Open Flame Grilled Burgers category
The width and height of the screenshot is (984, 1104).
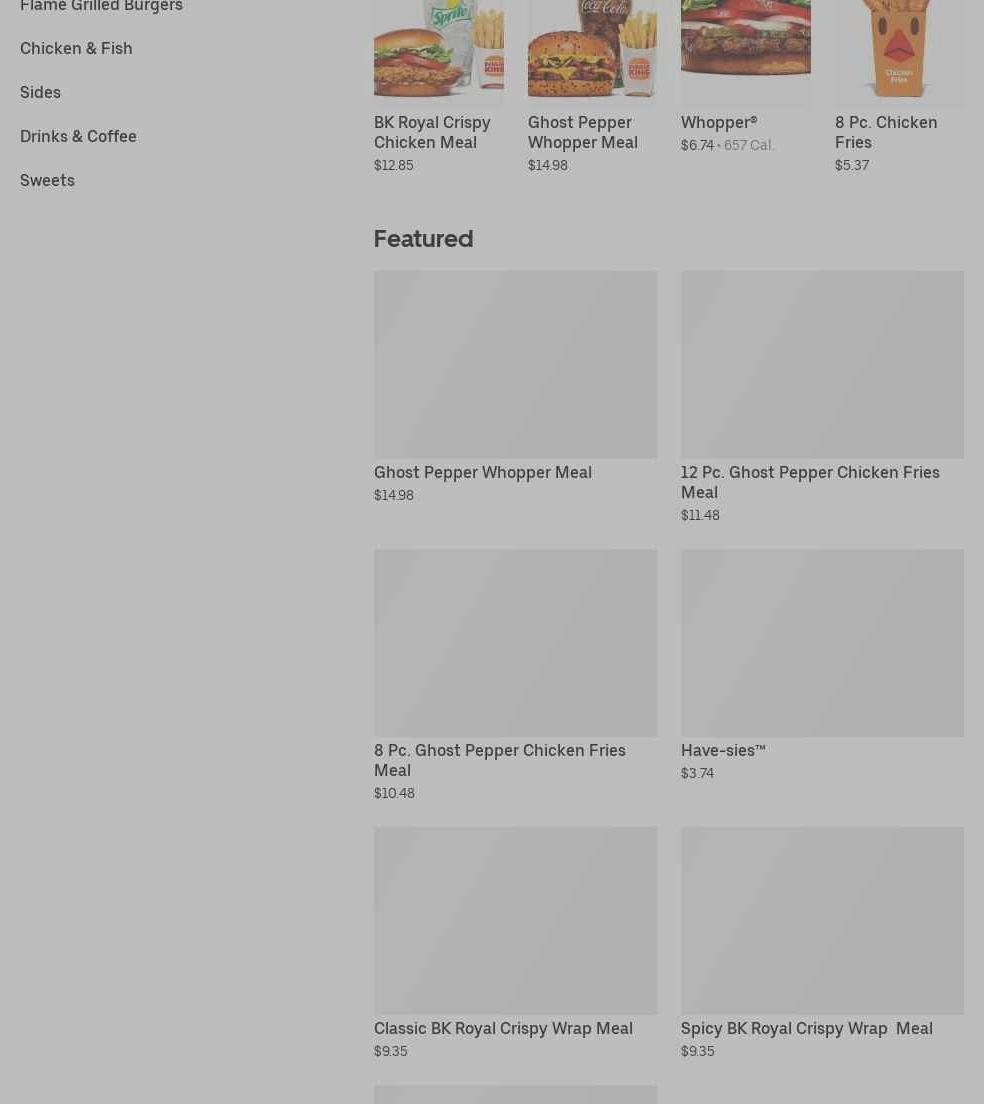click(101, 6)
